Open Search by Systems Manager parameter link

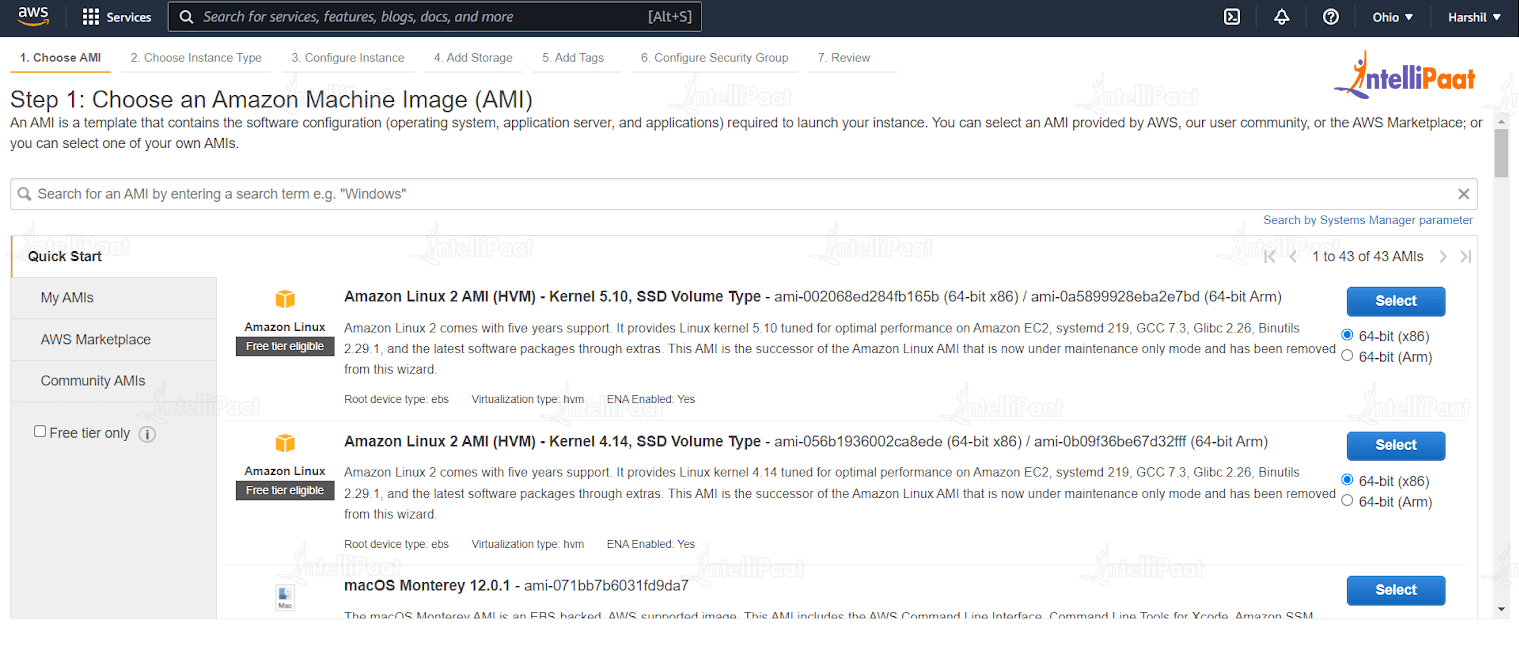1366,219
